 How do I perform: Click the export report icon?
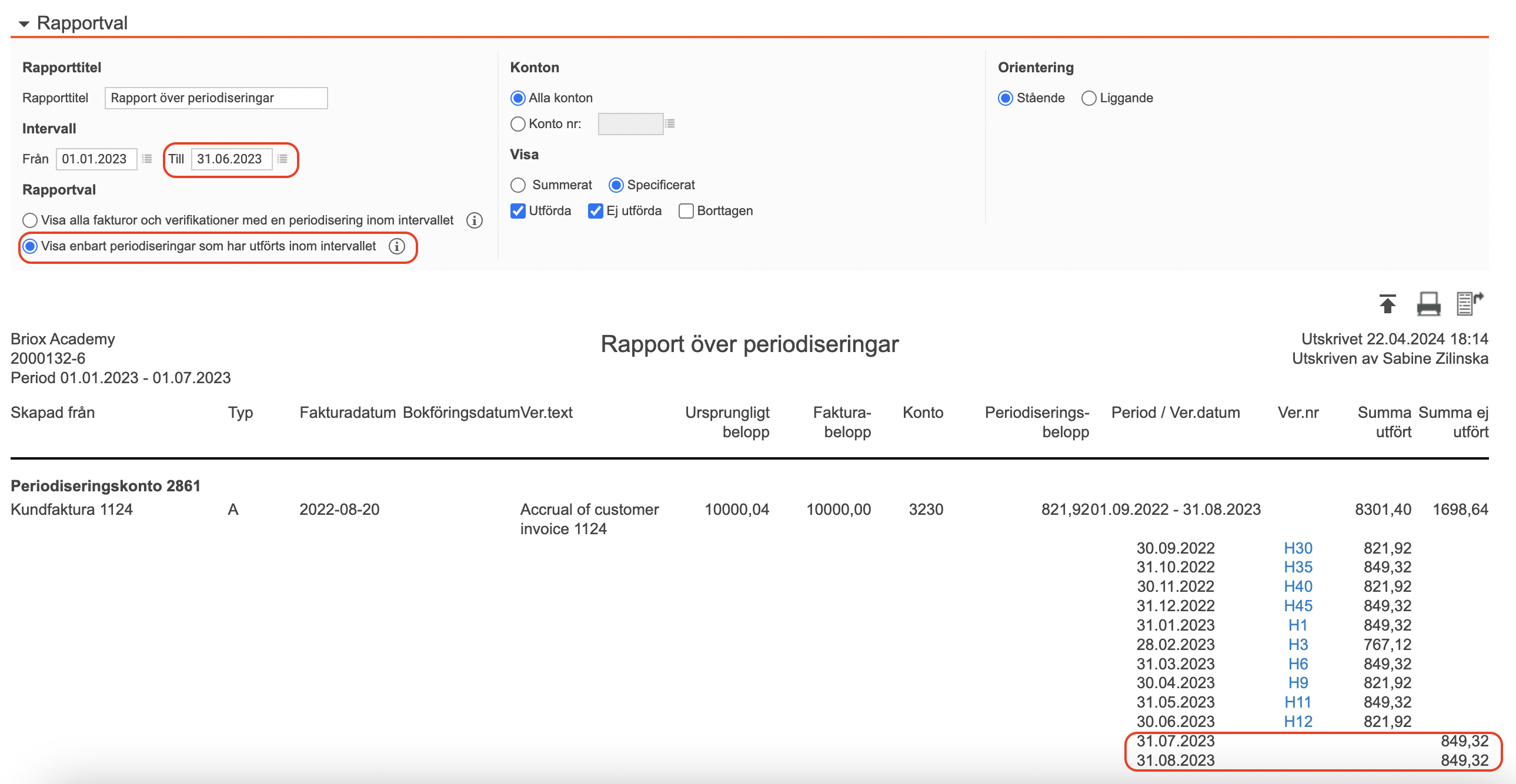[x=1470, y=304]
